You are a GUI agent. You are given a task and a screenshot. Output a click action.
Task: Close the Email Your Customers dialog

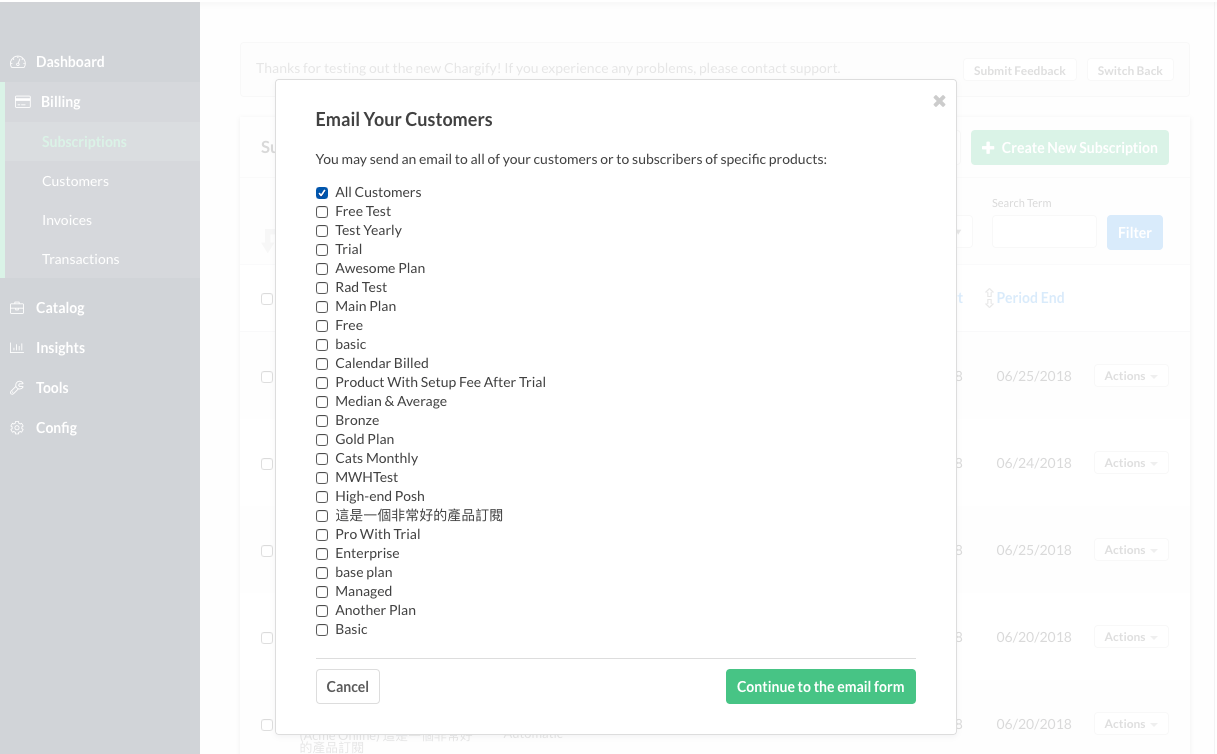pyautogui.click(x=939, y=101)
